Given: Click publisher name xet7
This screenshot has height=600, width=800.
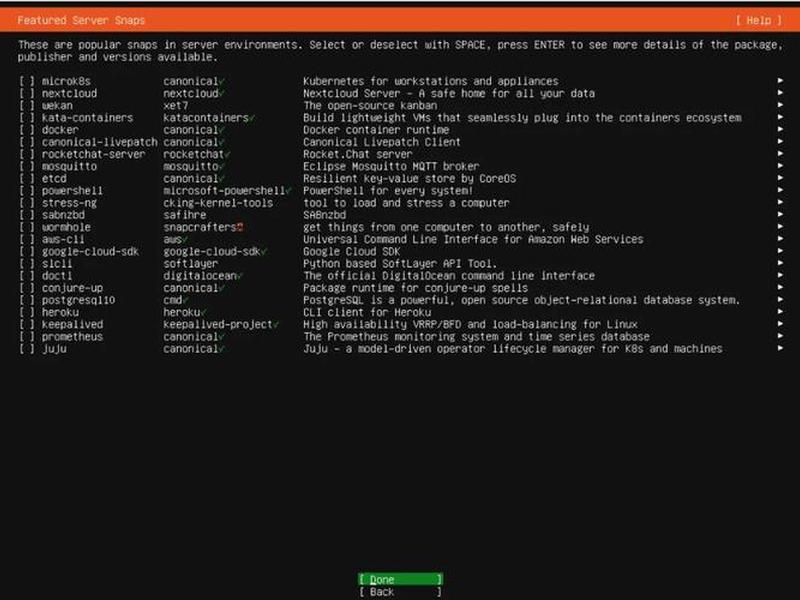Looking at the screenshot, I should 176,106.
